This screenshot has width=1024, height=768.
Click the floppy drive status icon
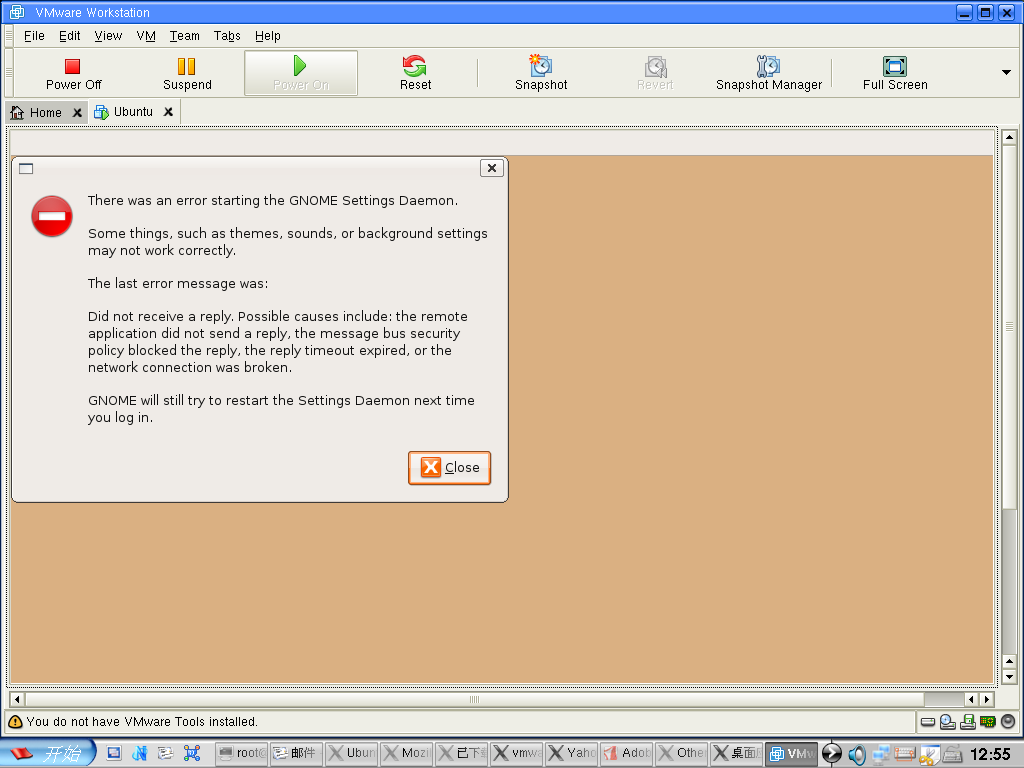[968, 722]
